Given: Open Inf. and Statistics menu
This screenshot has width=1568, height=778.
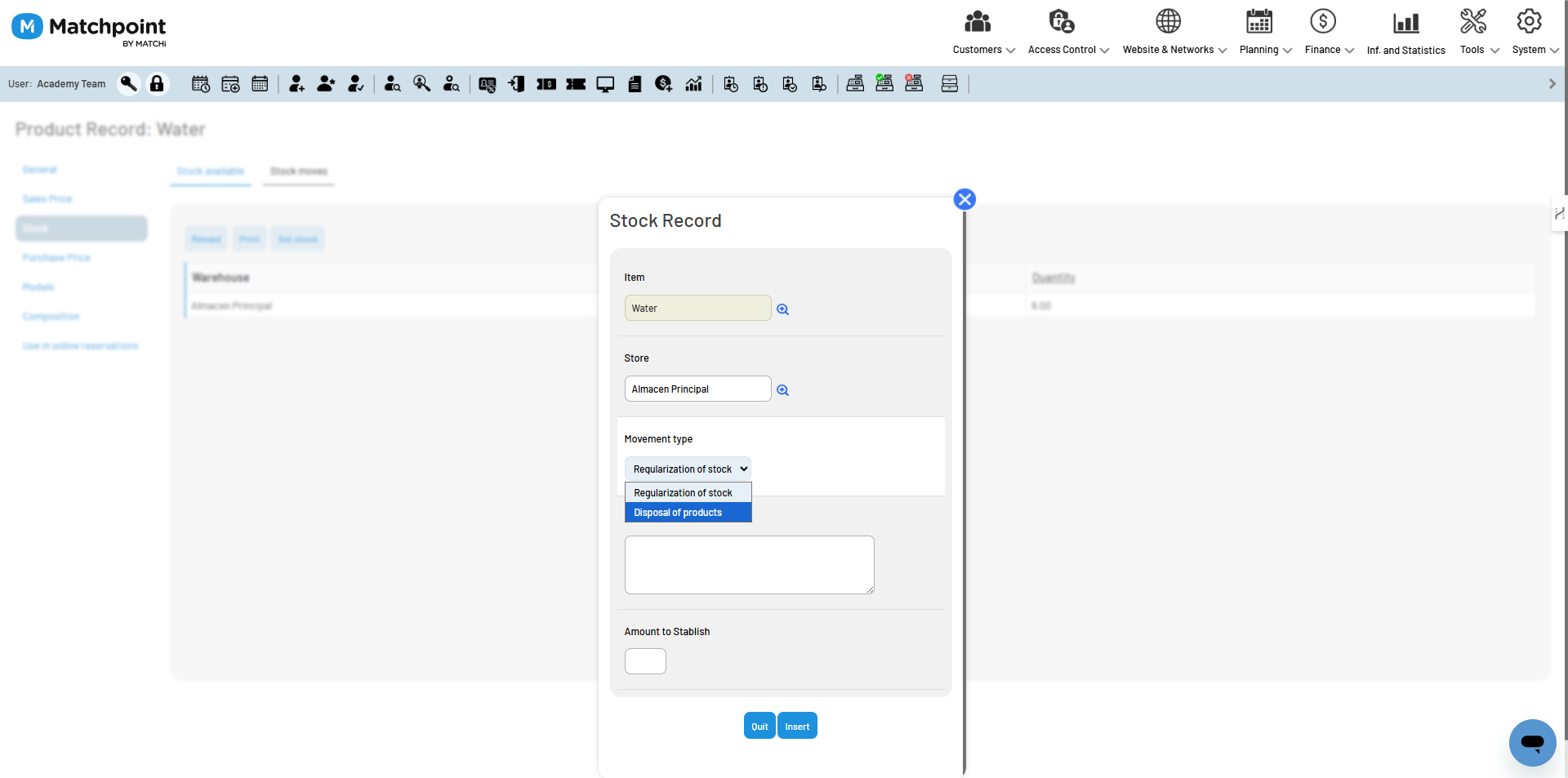Looking at the screenshot, I should 1405,32.
